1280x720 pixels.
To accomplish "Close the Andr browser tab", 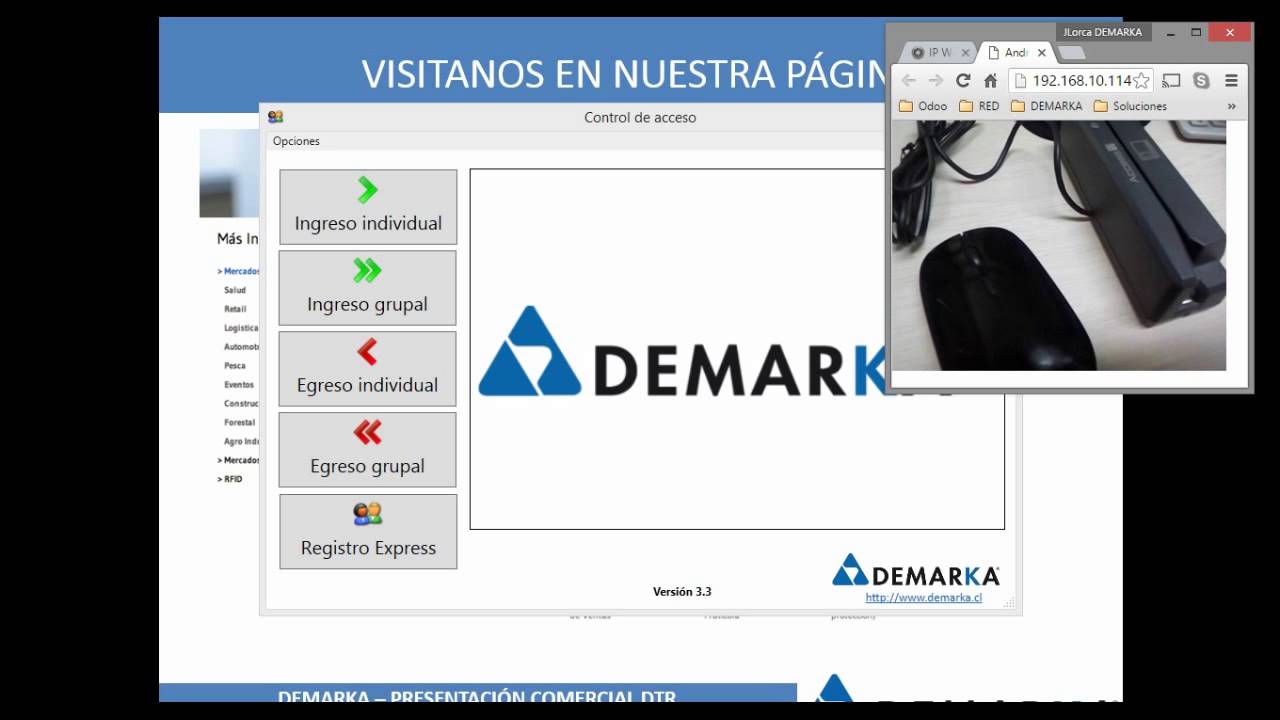I will [x=1042, y=53].
